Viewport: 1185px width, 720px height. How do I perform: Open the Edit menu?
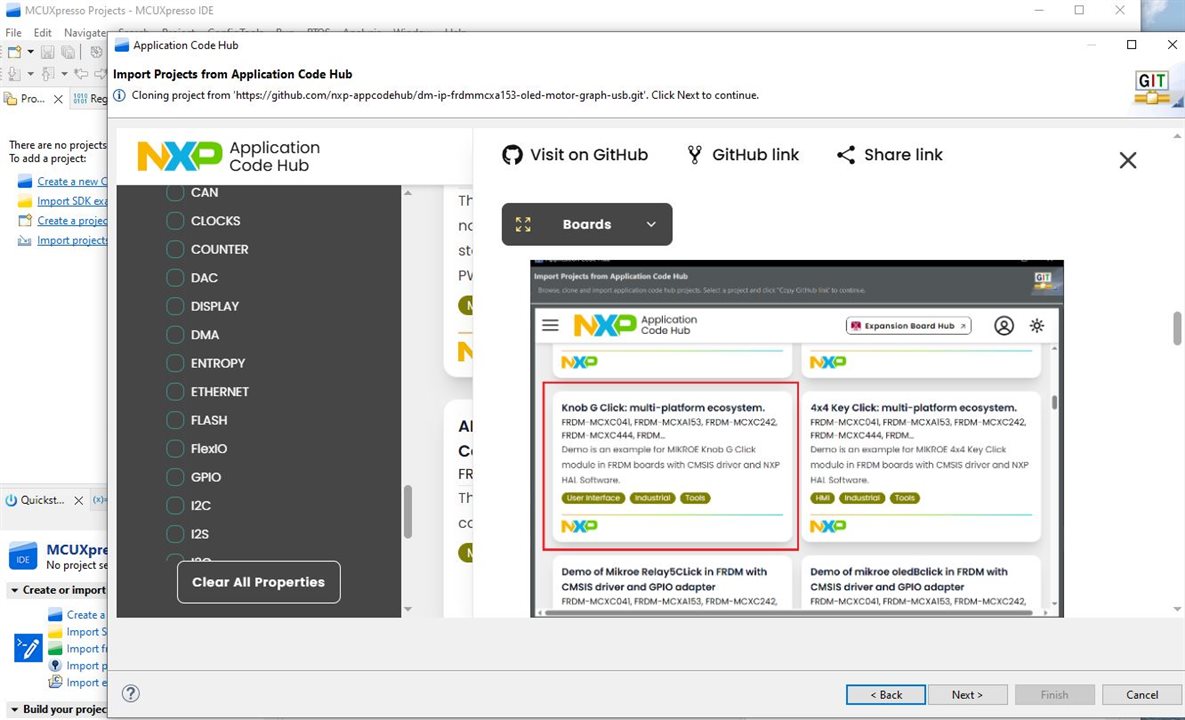(42, 32)
